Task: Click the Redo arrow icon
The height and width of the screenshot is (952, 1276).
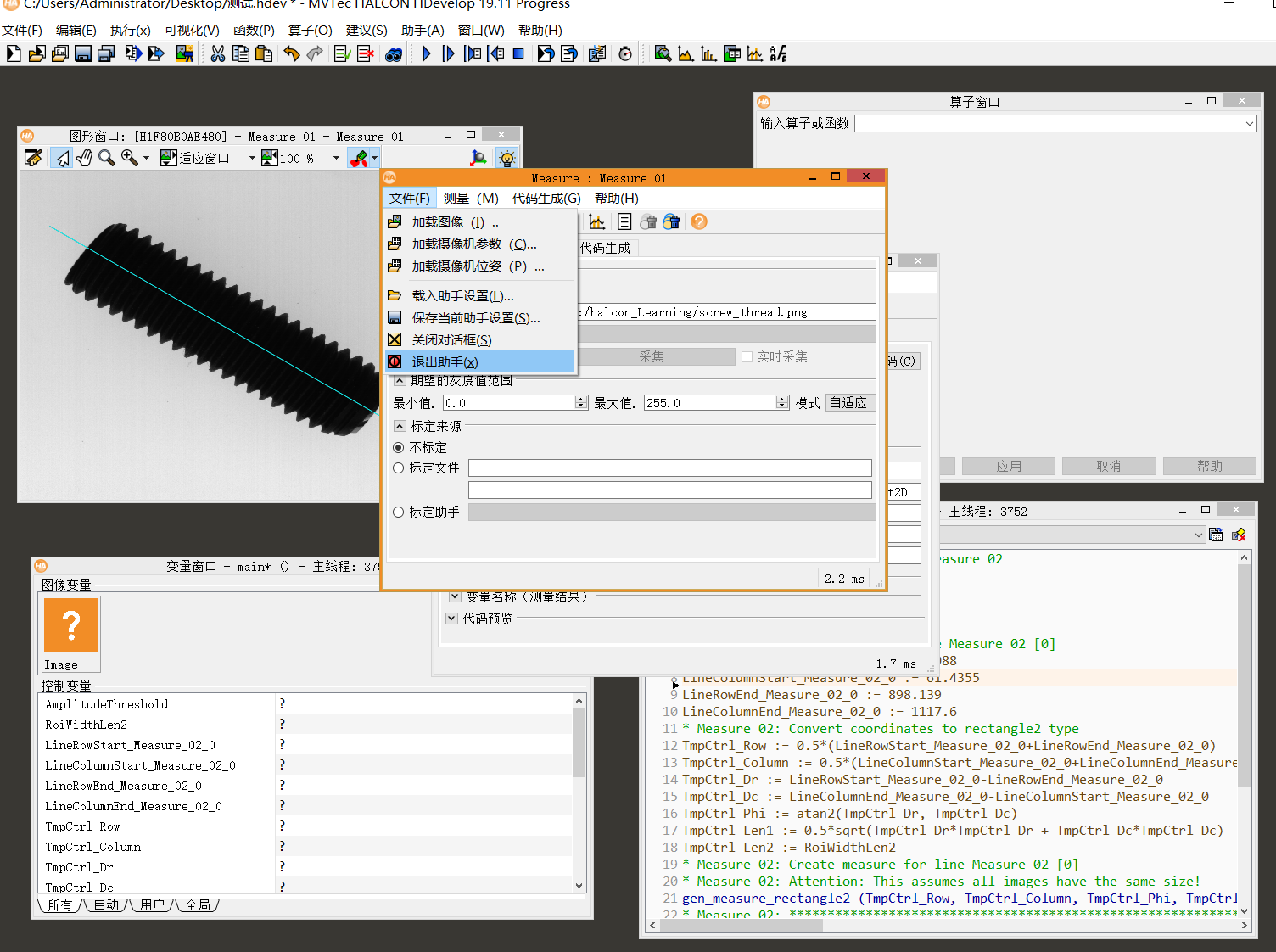Action: point(315,53)
